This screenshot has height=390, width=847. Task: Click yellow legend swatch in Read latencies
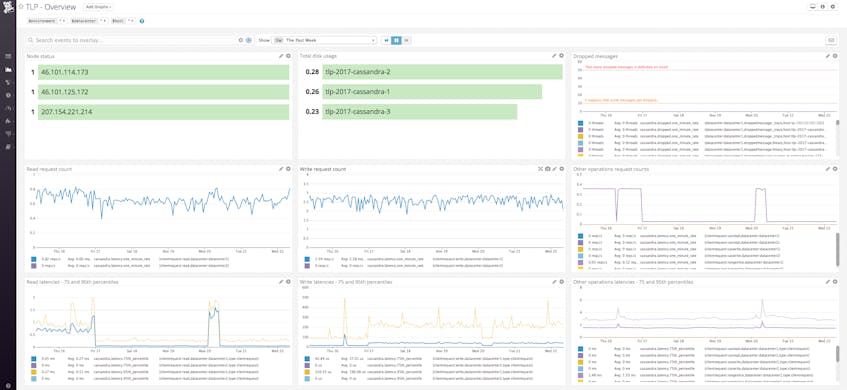click(x=33, y=372)
